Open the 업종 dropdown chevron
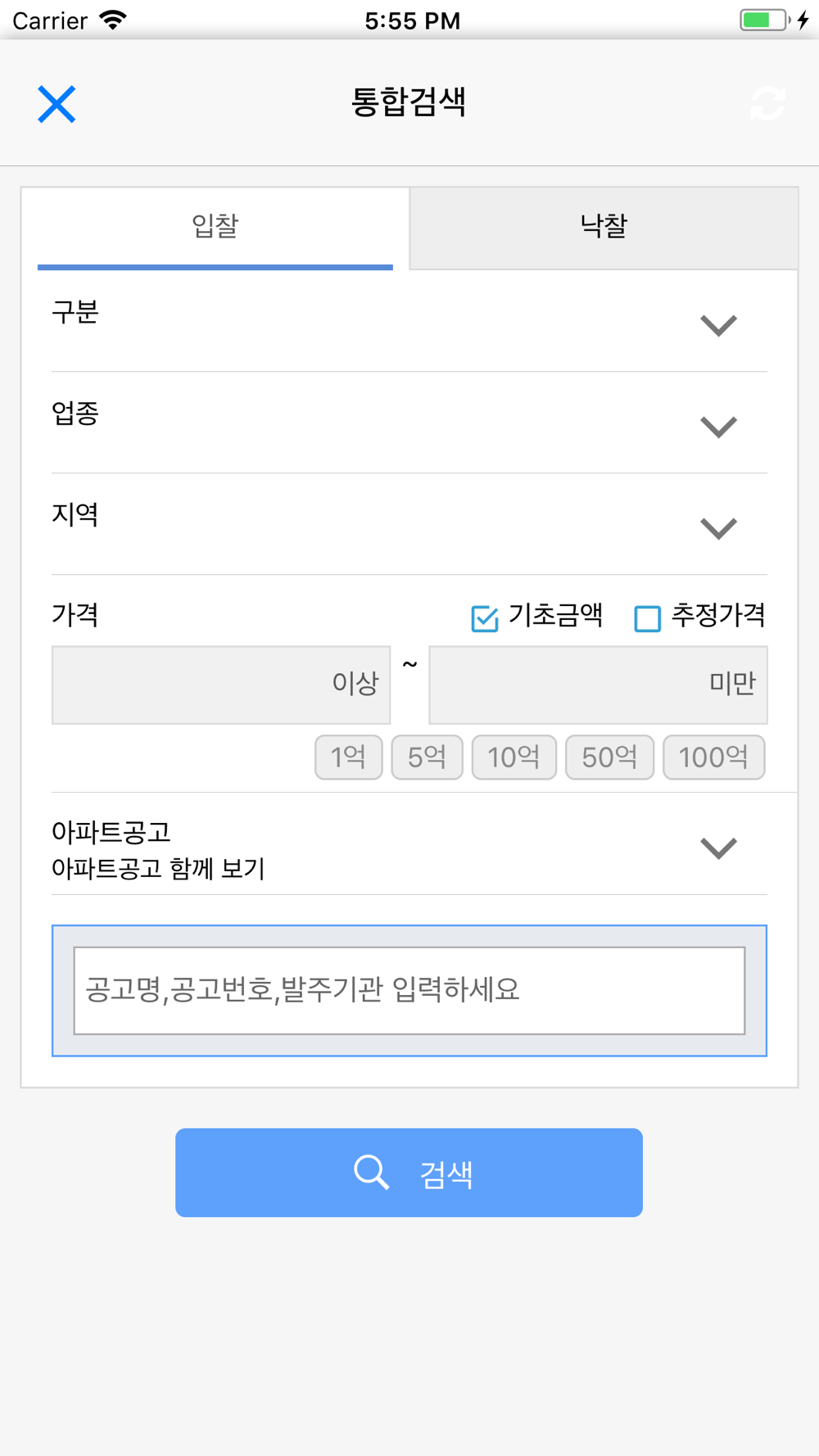Screen dimensions: 819x1456 point(718,427)
